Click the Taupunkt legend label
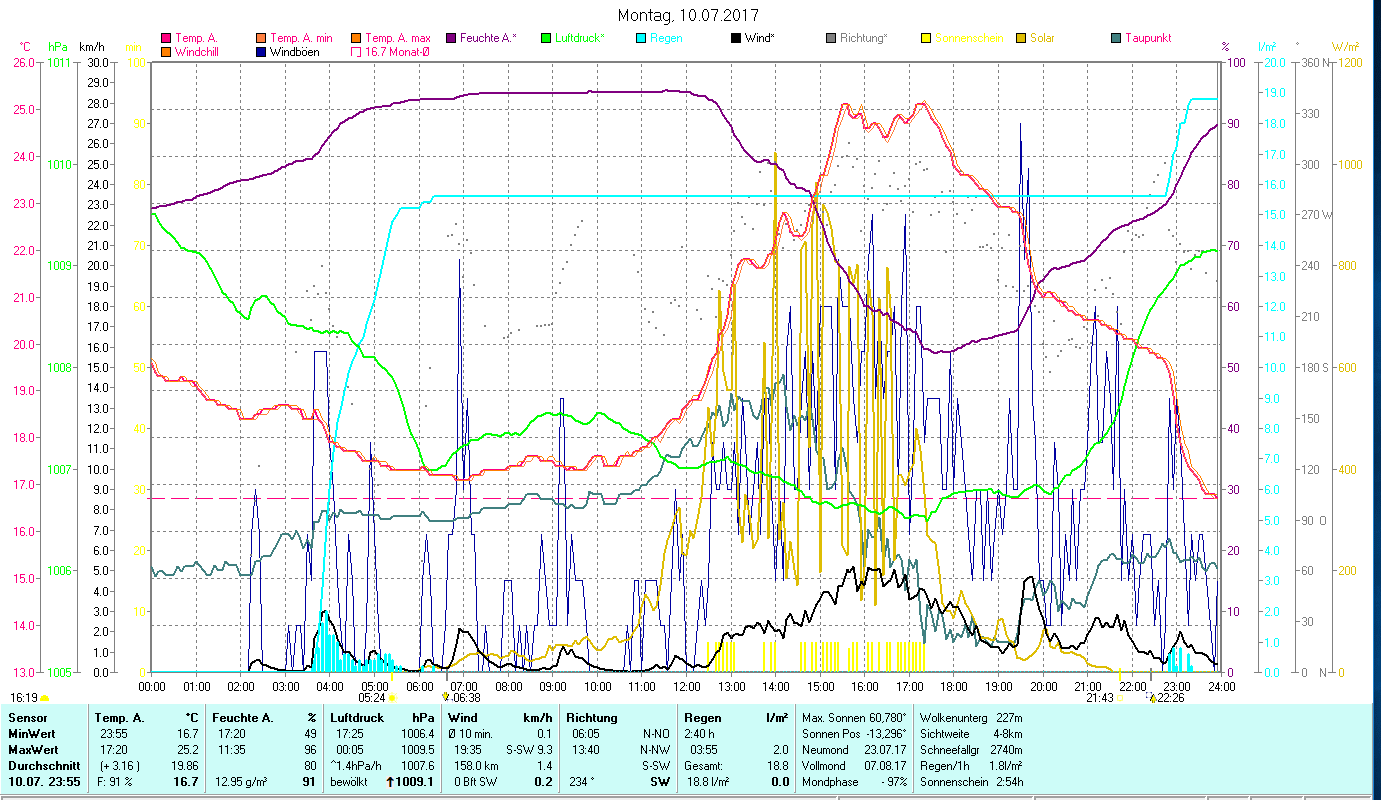The image size is (1381, 800). tap(1148, 38)
